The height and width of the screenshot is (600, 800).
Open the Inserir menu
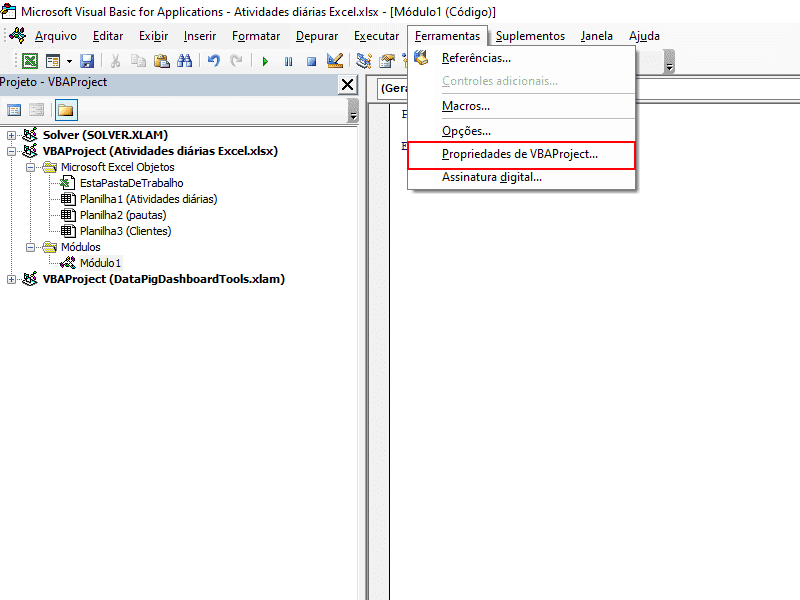click(200, 36)
